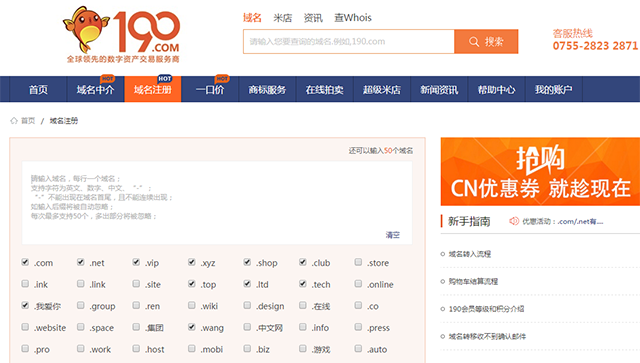This screenshot has height=363, width=640.
Task: Check the .host checkbox
Action: point(136,348)
